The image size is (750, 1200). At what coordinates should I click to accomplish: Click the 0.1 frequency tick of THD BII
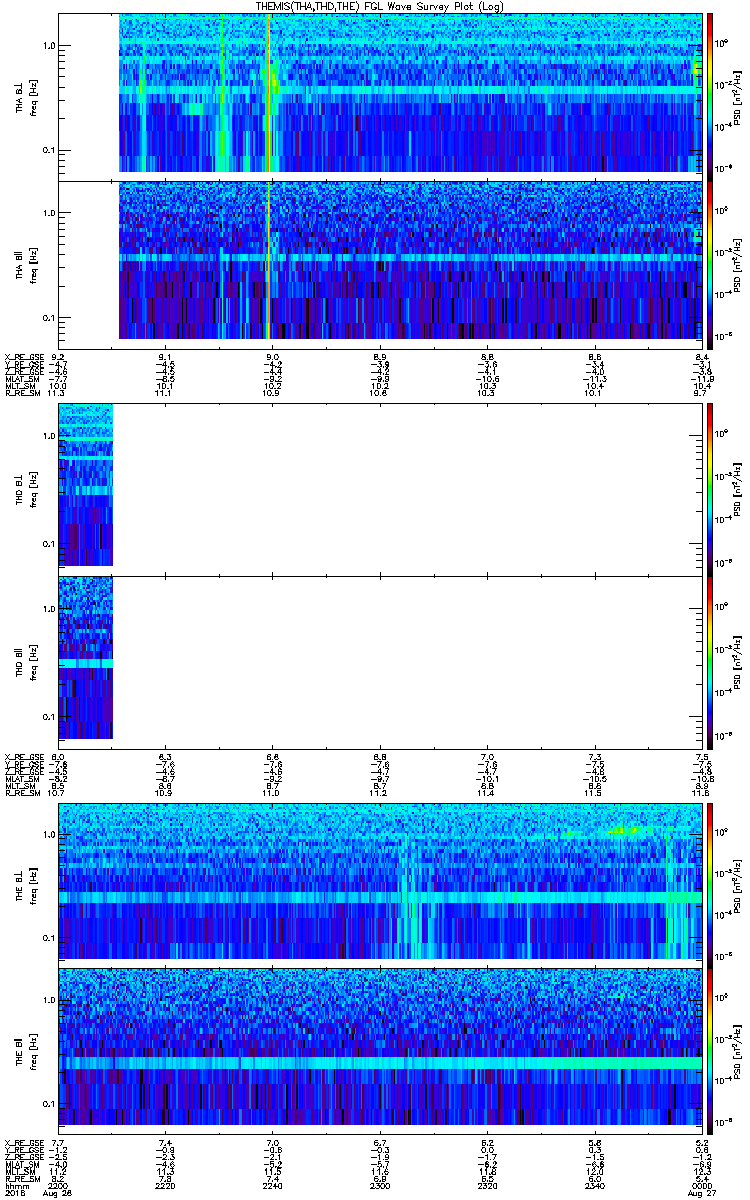point(49,718)
